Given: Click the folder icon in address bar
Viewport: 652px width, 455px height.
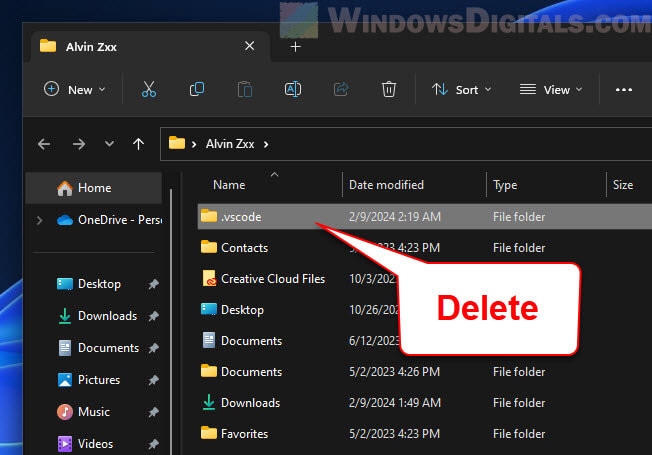Looking at the screenshot, I should [x=177, y=143].
